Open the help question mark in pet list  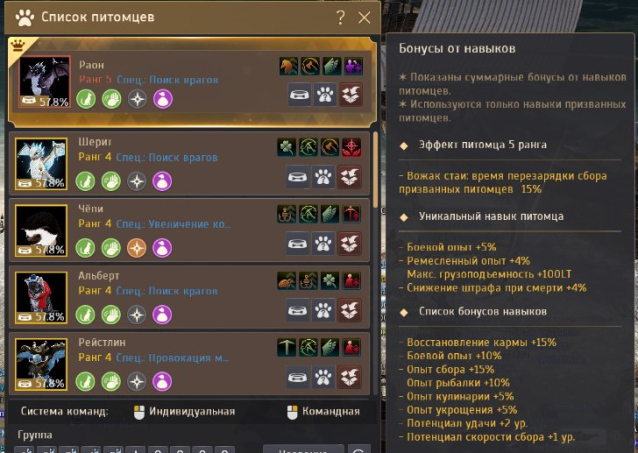click(341, 17)
